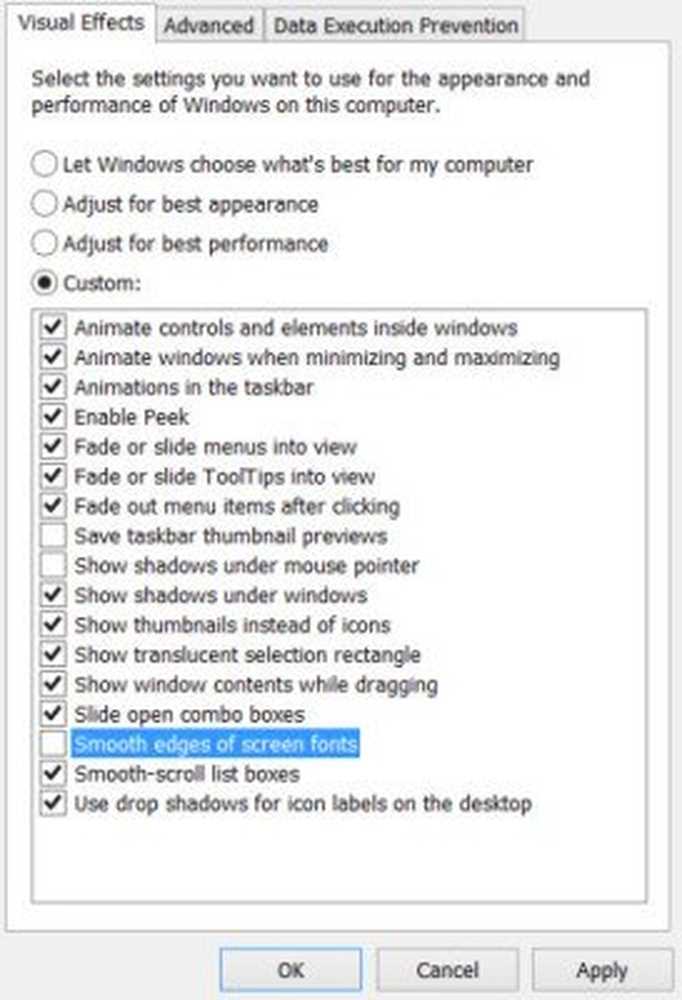The image size is (682, 1000).
Task: Click the Apply button
Action: (x=602, y=969)
